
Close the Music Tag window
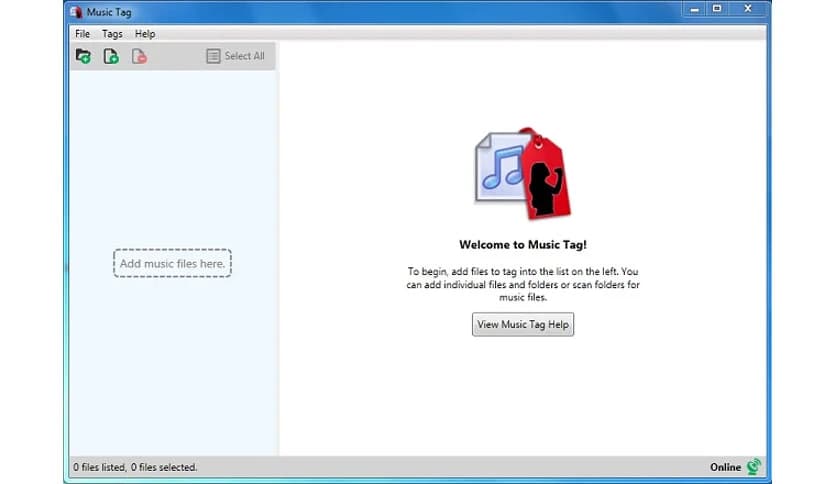tap(748, 9)
